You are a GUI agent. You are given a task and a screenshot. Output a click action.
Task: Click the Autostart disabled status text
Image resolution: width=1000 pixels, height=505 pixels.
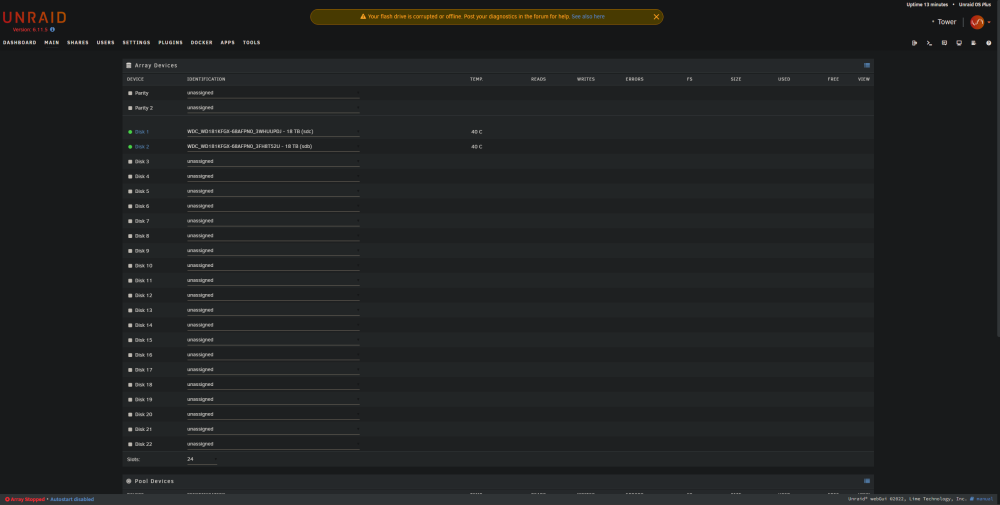tap(72, 499)
